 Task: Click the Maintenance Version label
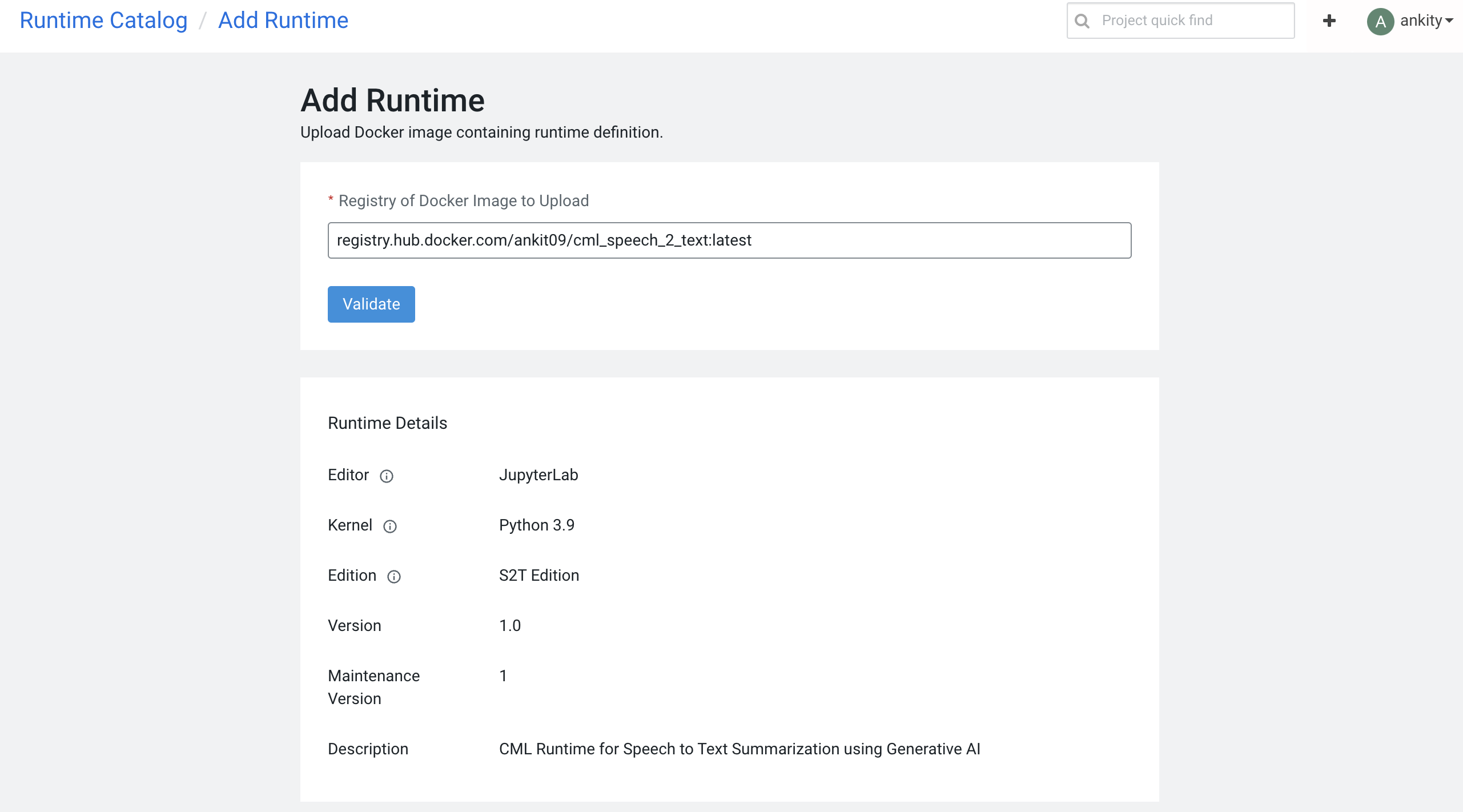pos(373,688)
